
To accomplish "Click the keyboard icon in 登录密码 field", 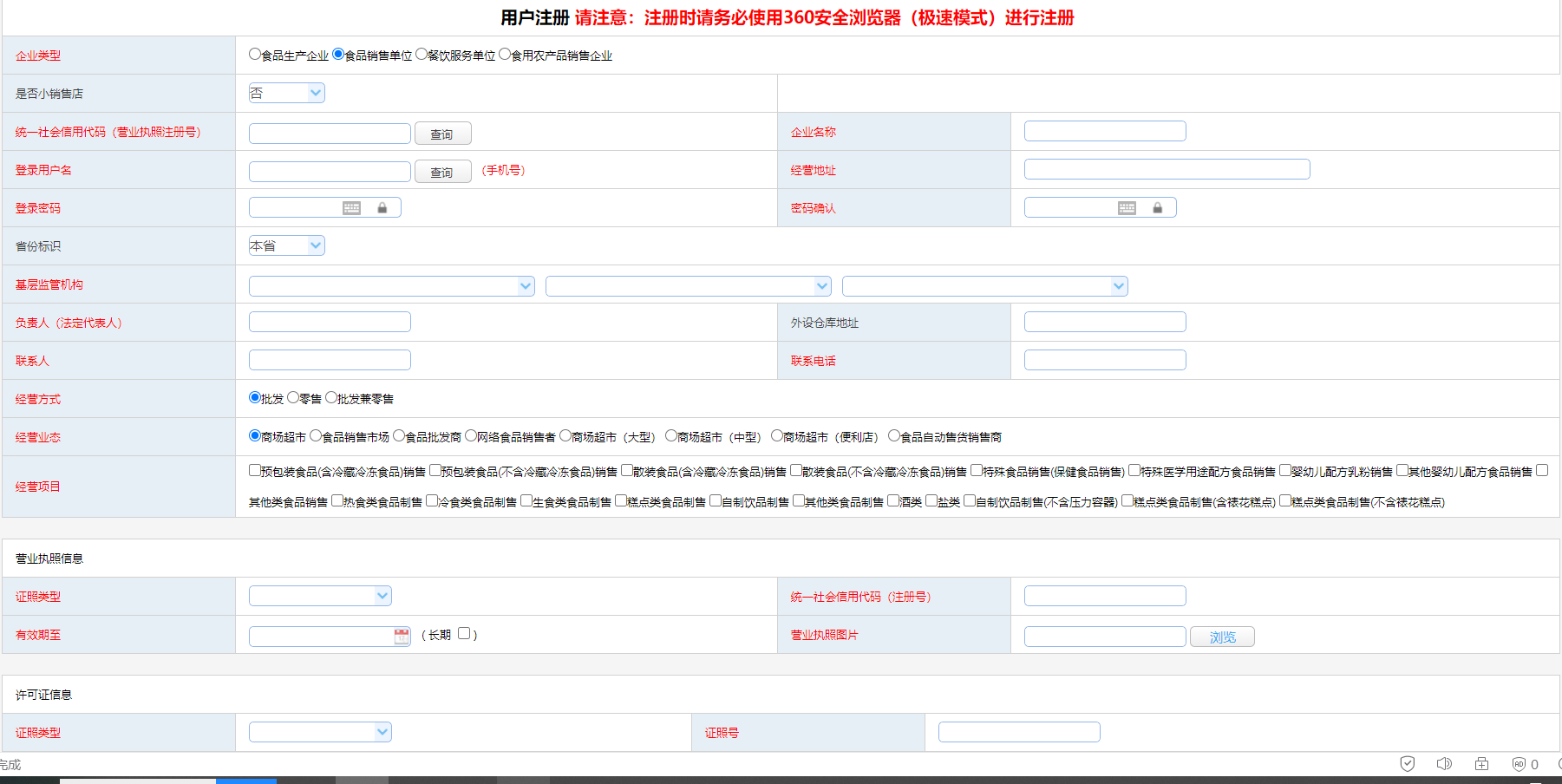I will click(351, 208).
